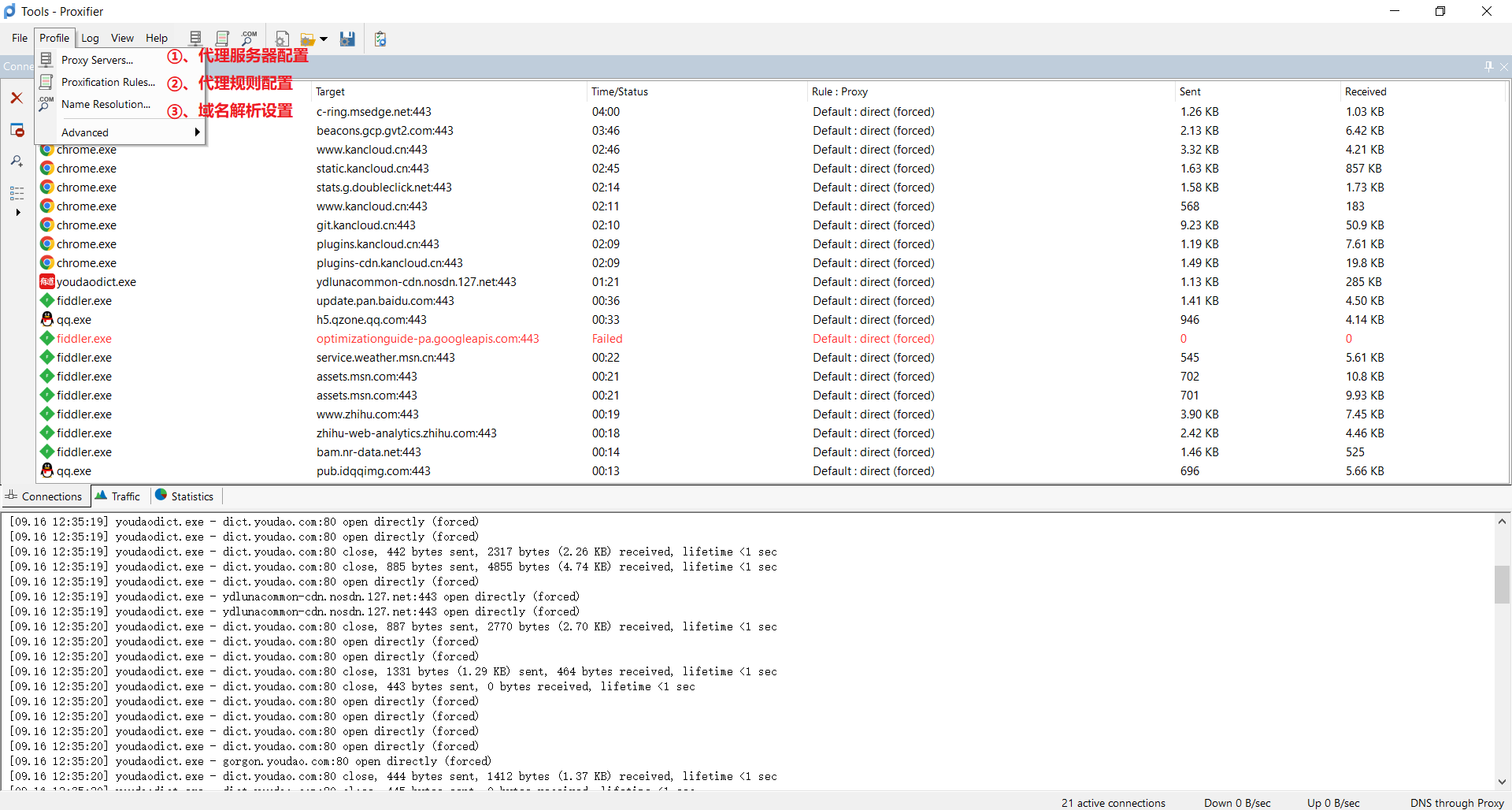This screenshot has width=1512, height=810.
Task: Expand the Advanced submenu
Action: click(120, 132)
